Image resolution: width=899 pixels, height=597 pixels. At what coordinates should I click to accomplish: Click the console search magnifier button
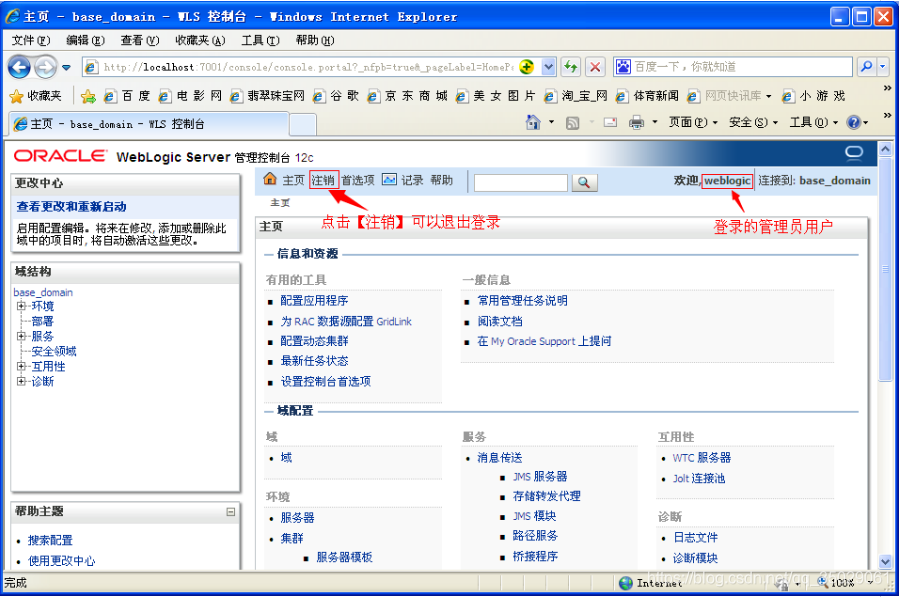[584, 182]
